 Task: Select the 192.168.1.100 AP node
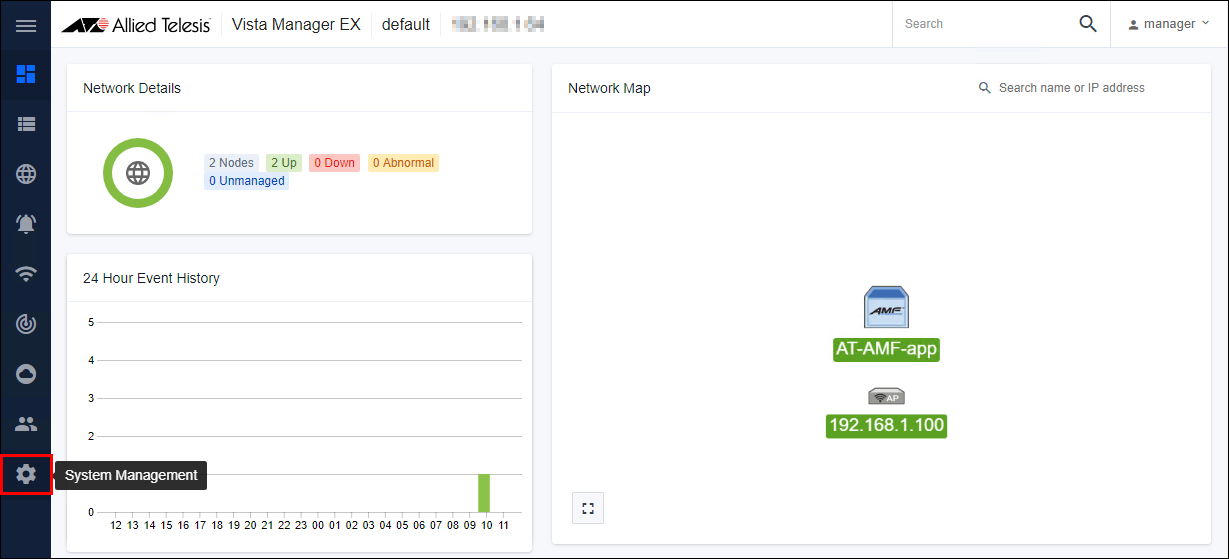(x=886, y=396)
